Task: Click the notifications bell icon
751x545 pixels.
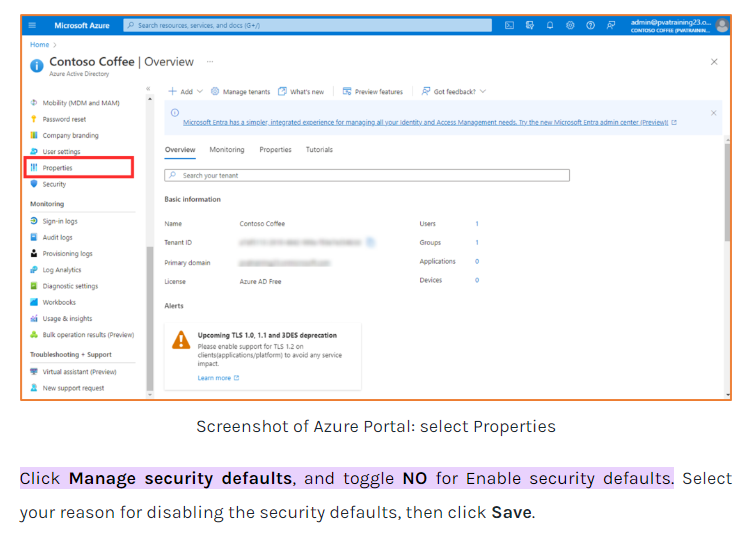Action: pos(549,25)
